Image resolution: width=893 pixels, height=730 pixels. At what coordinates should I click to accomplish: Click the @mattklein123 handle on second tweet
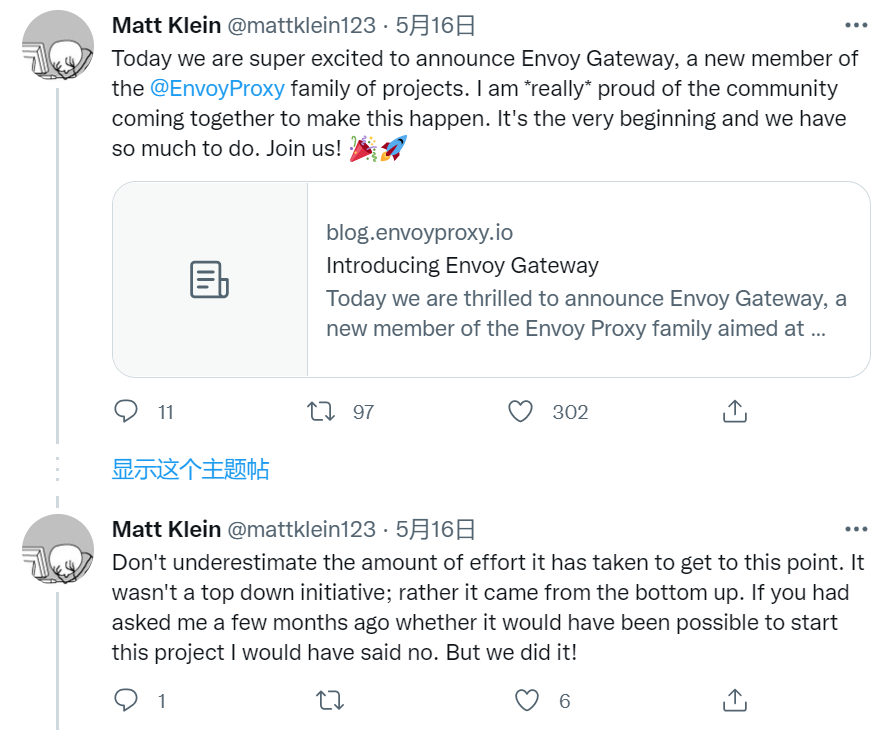tap(302, 530)
